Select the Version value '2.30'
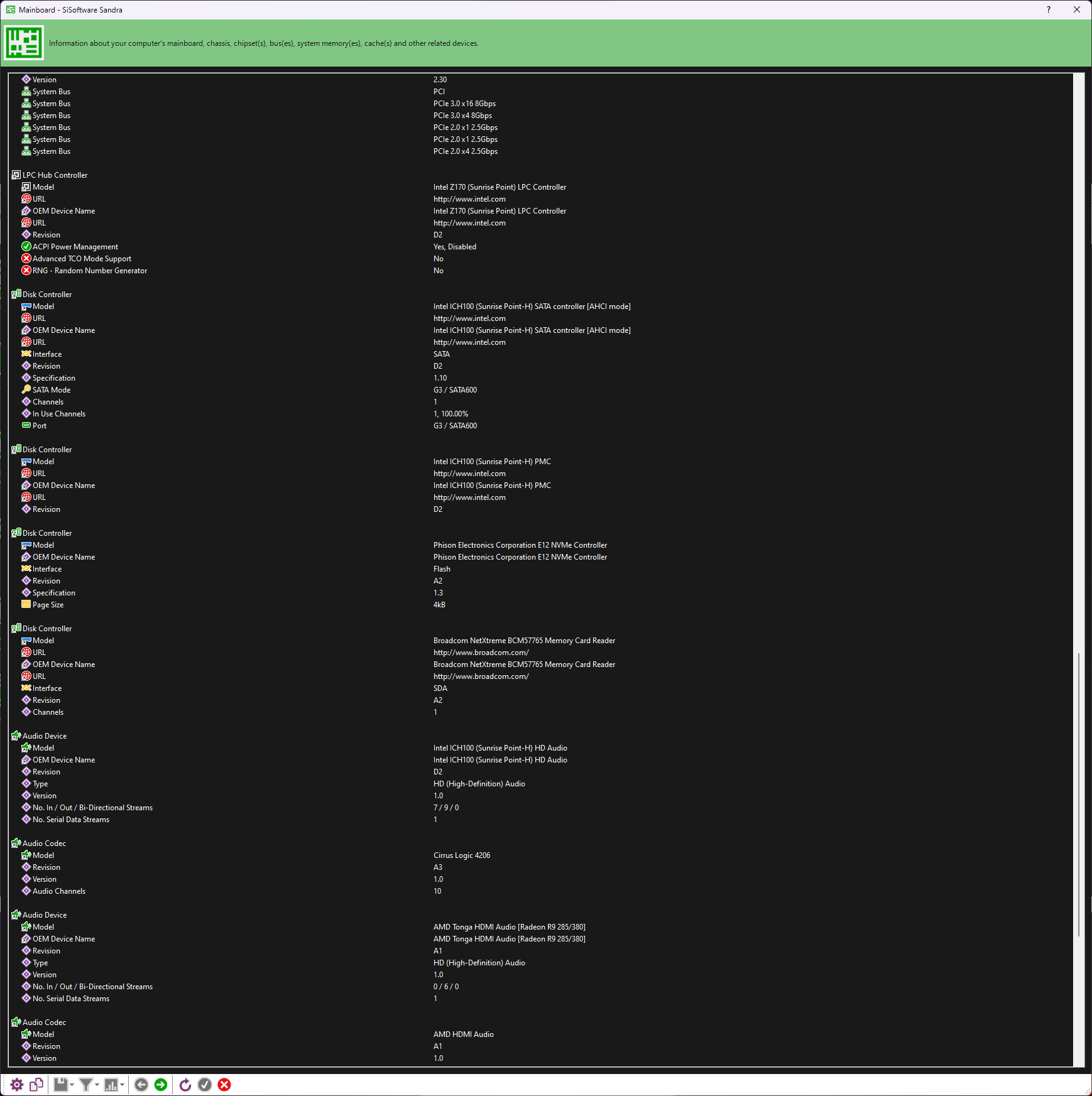 (x=440, y=80)
